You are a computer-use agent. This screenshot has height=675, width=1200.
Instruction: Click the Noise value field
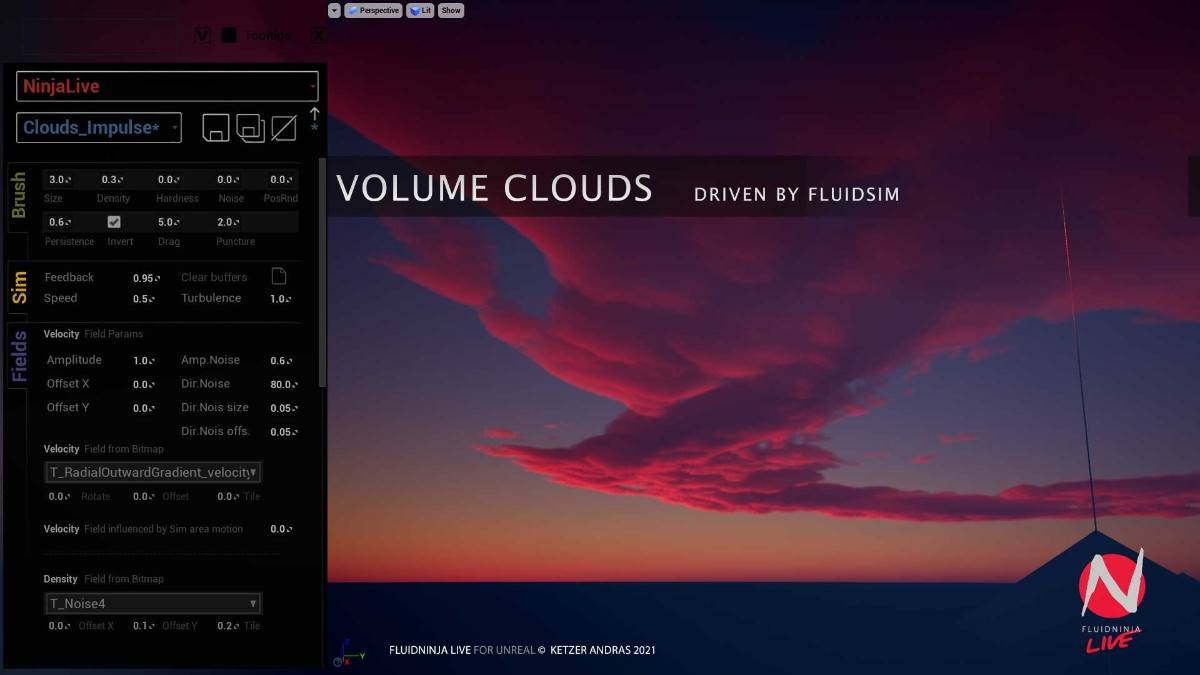[228, 180]
